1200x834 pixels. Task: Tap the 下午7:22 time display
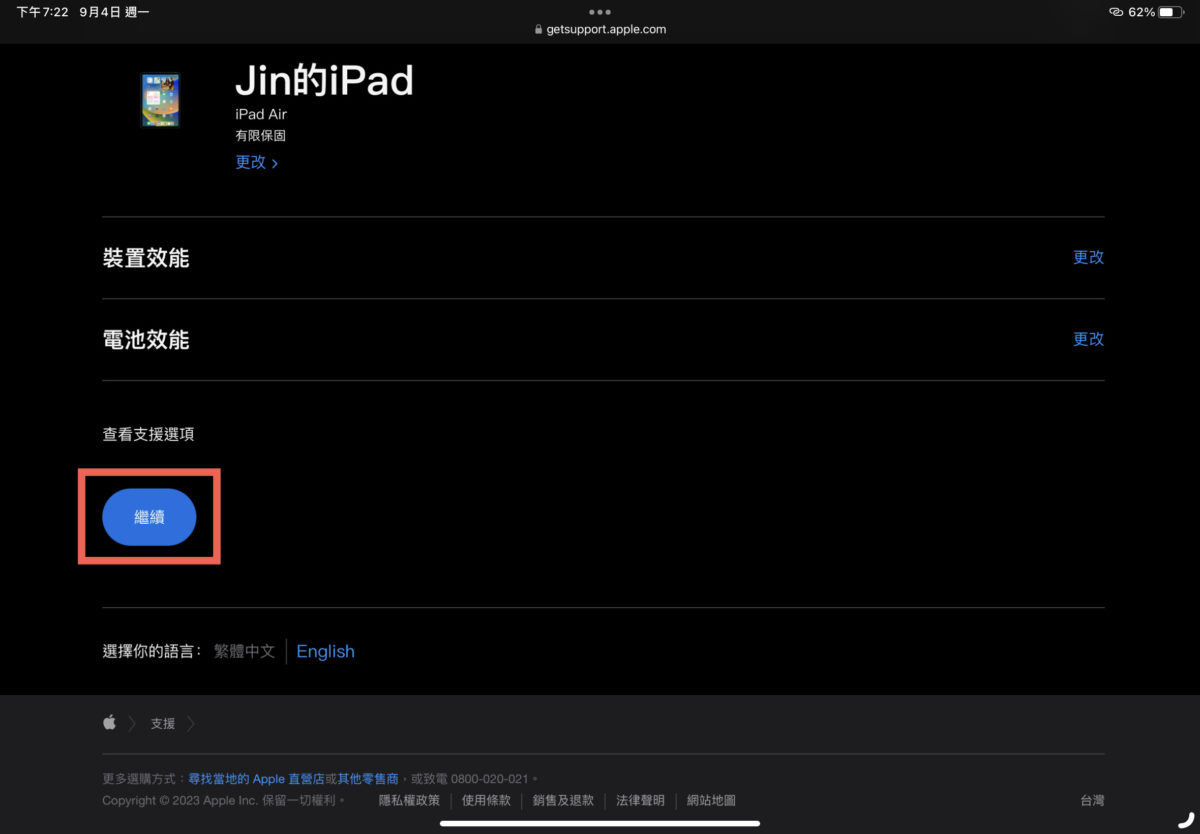coord(42,12)
